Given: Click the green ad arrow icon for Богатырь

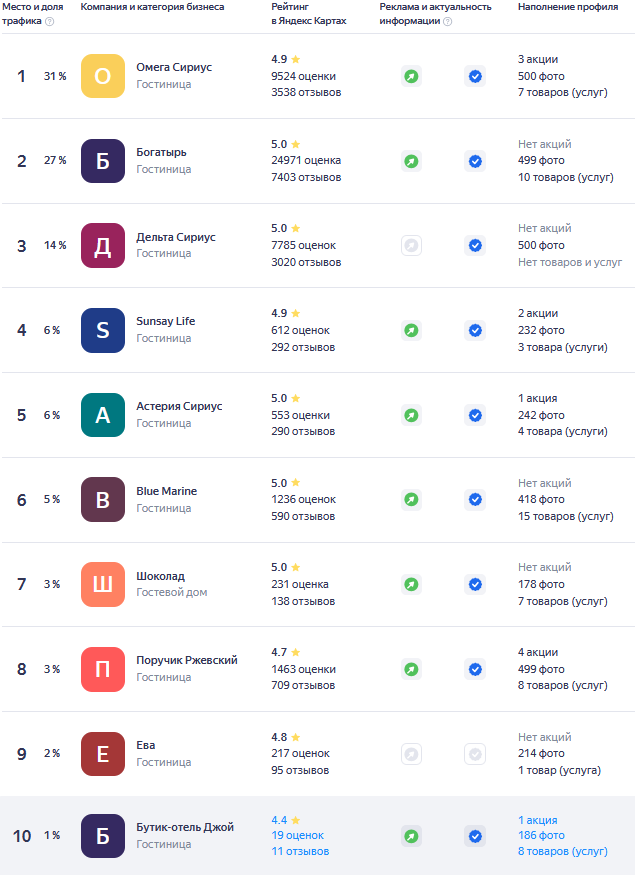Looking at the screenshot, I should 411,161.
